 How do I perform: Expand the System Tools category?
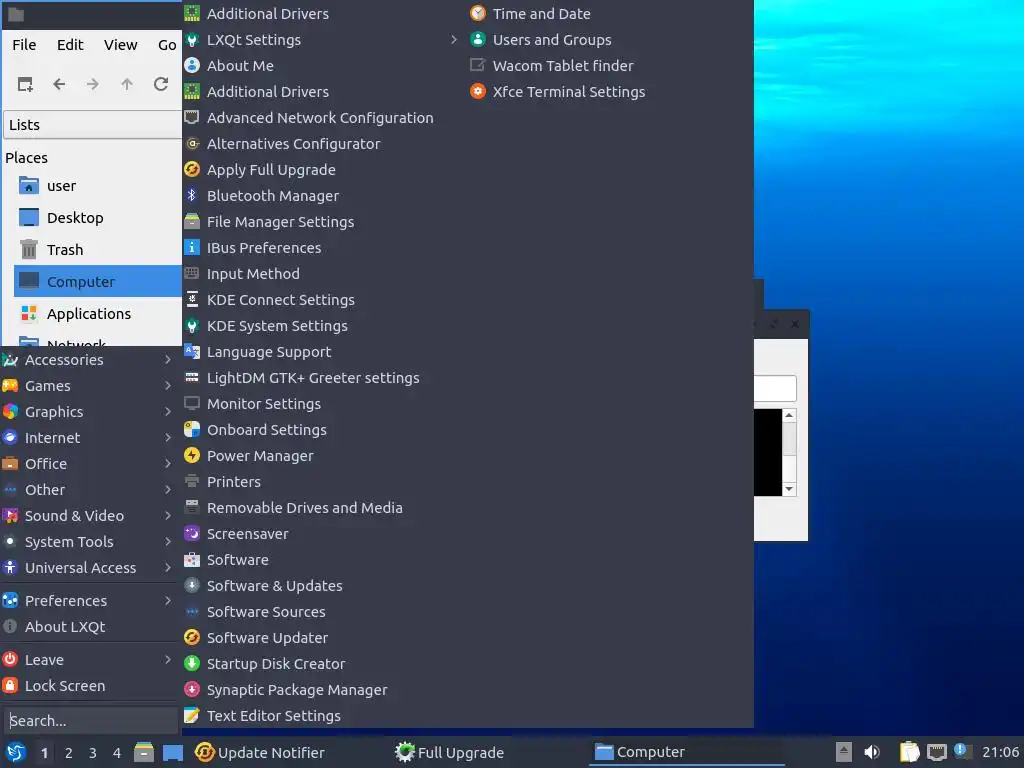[x=89, y=541]
